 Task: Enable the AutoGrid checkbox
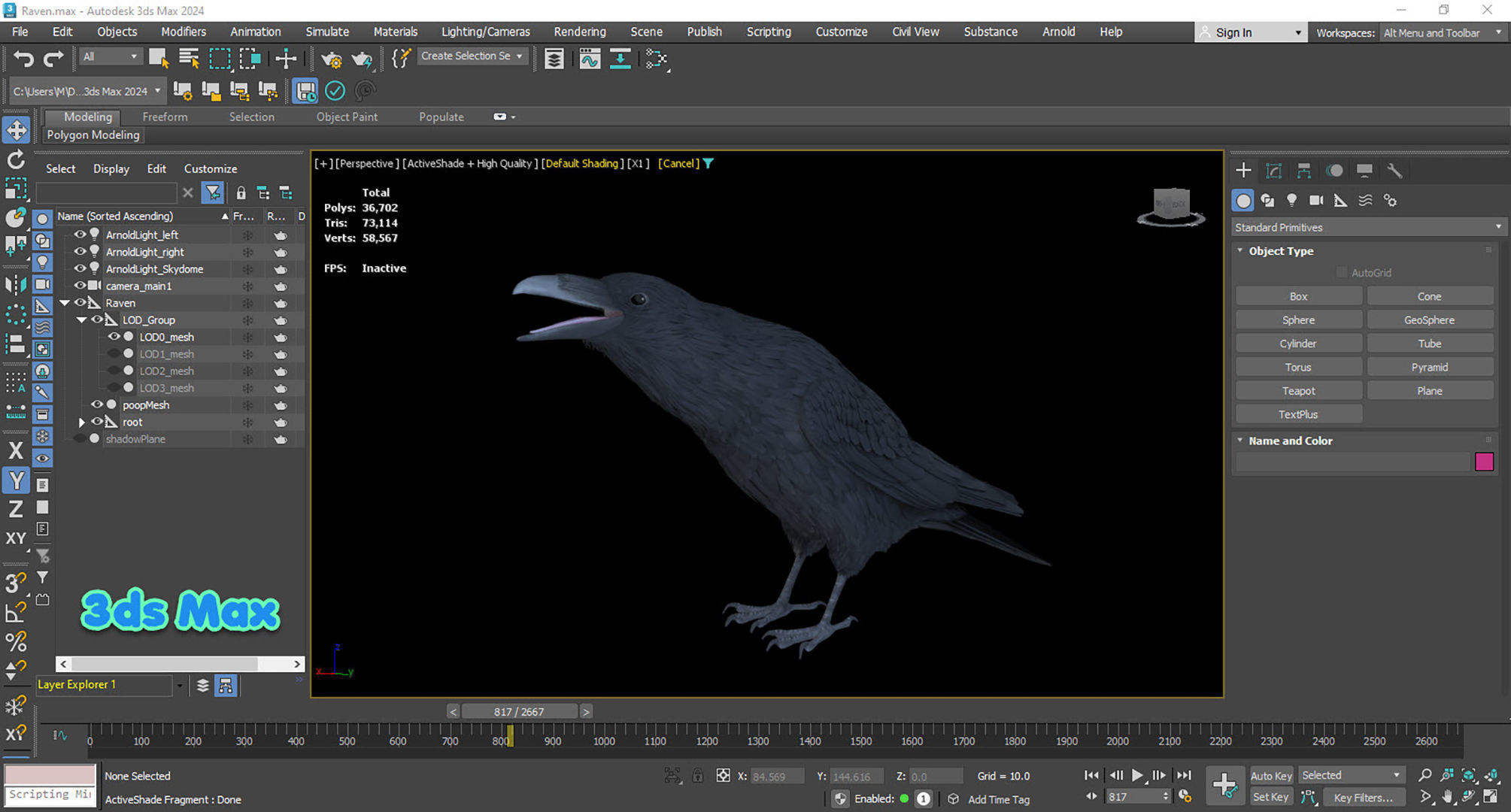click(1342, 272)
